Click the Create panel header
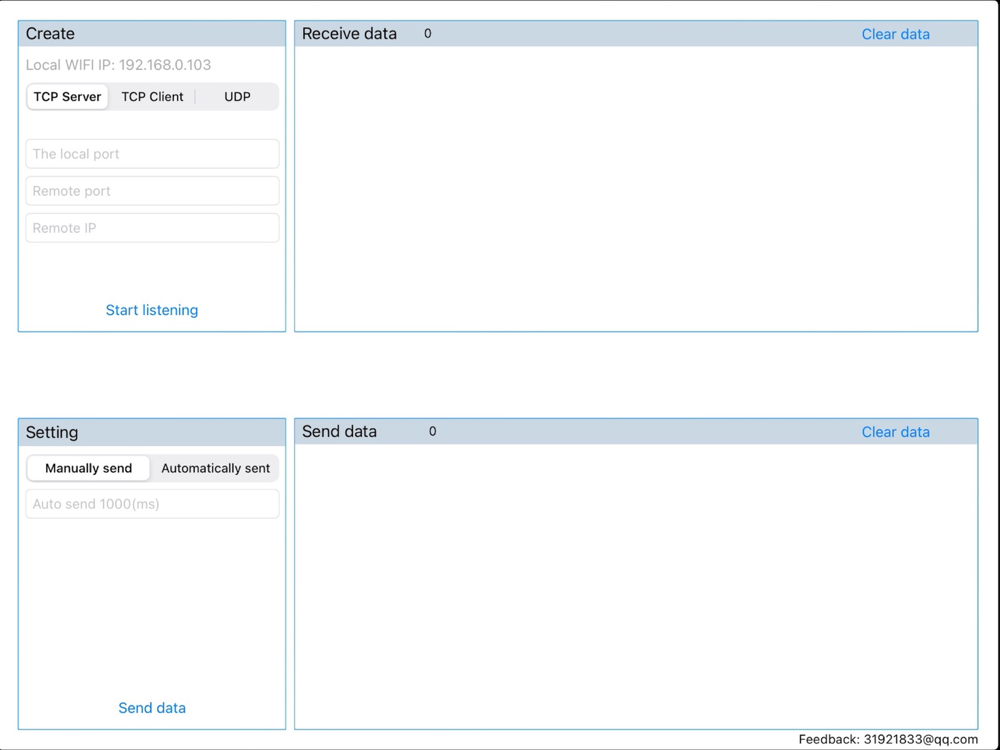 point(152,34)
